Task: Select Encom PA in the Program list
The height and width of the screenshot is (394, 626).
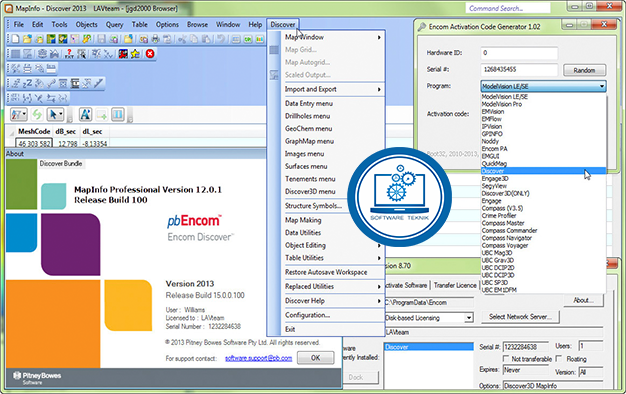Action: tap(543, 149)
